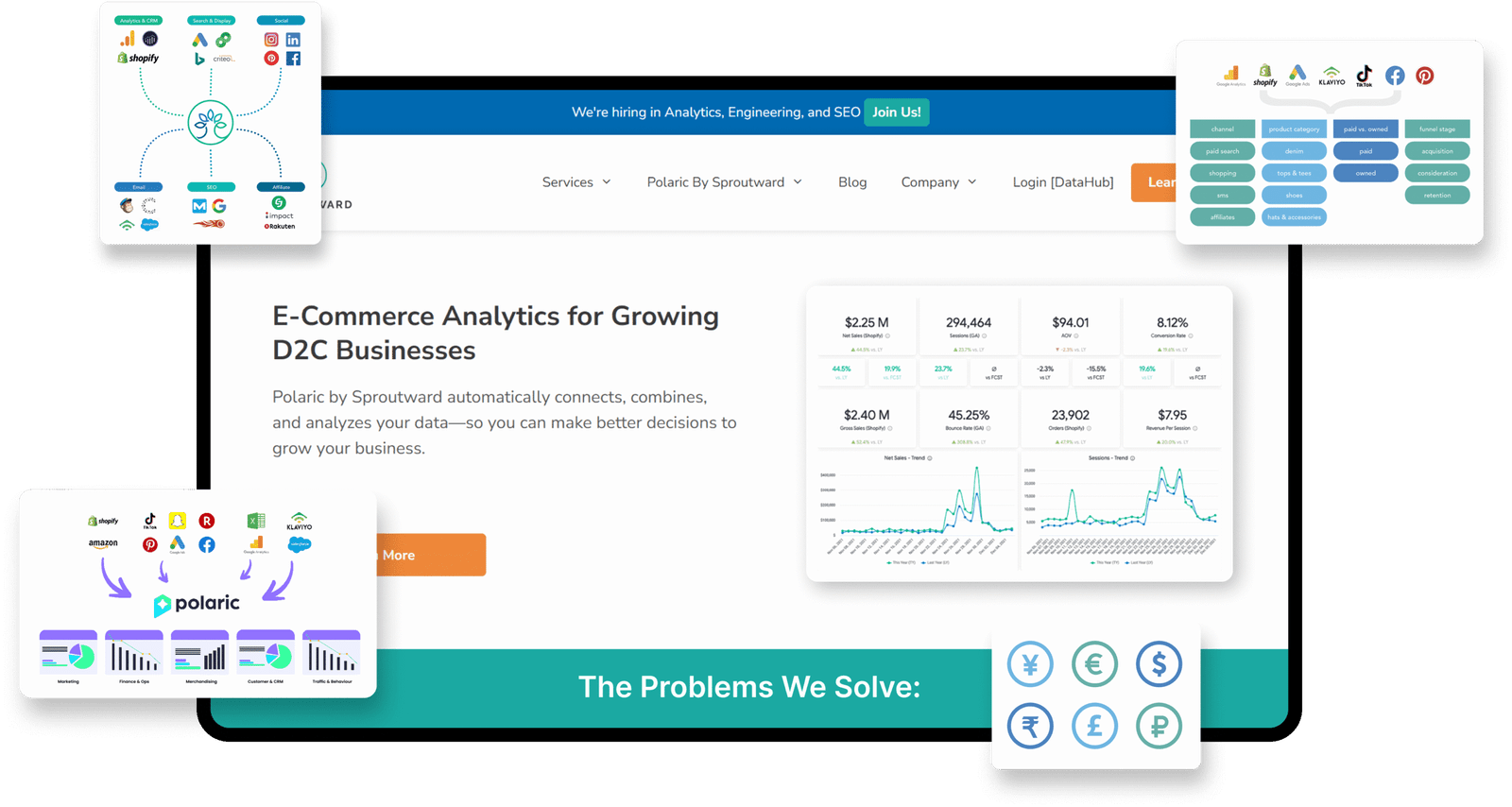Screen dimensions: 1512x807
Task: Click the red Rakuten R icon in Polaric card
Action: coord(207,521)
